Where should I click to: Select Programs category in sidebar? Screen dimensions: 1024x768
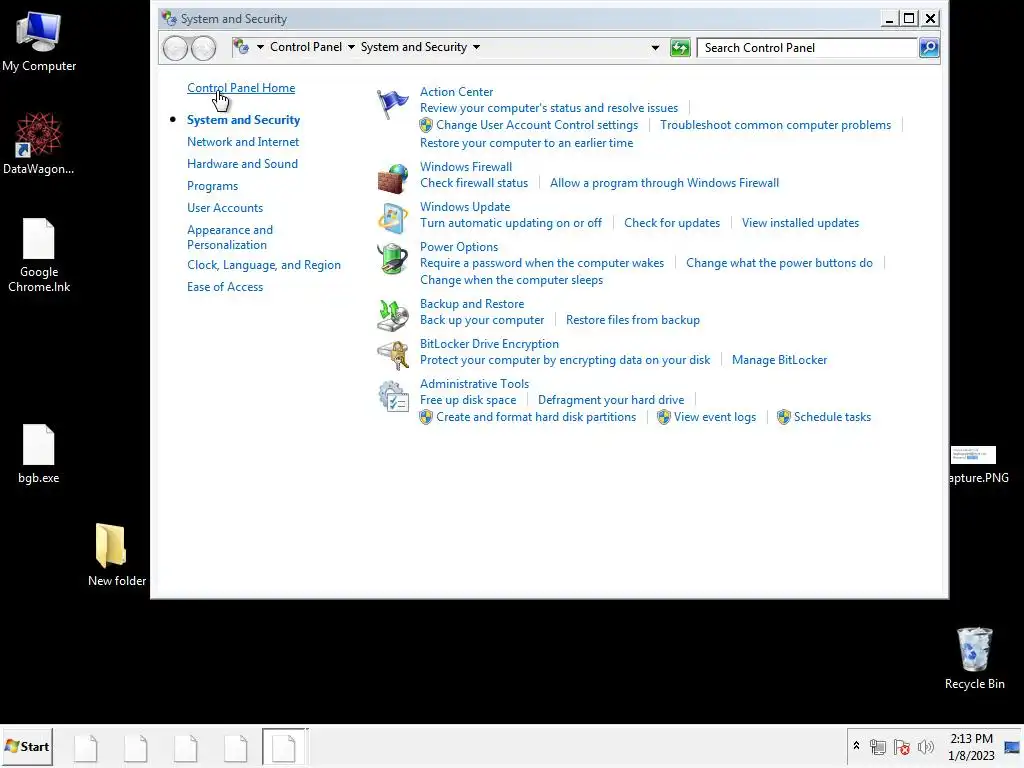(x=212, y=186)
